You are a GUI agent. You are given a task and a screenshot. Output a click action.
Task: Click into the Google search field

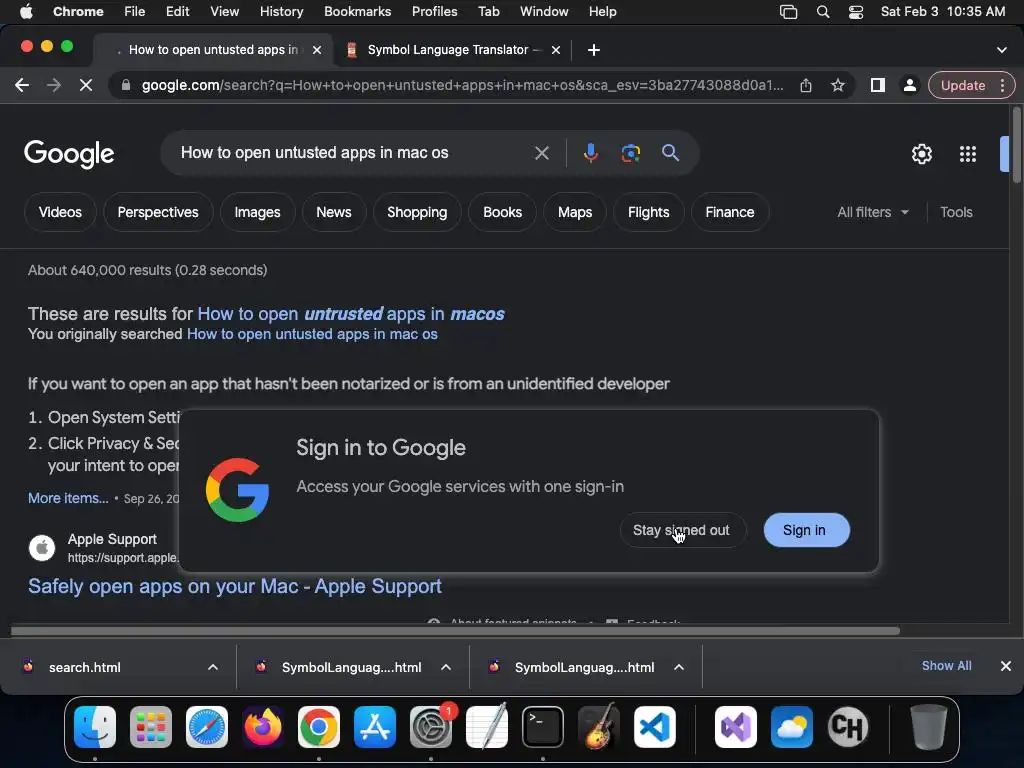[353, 153]
